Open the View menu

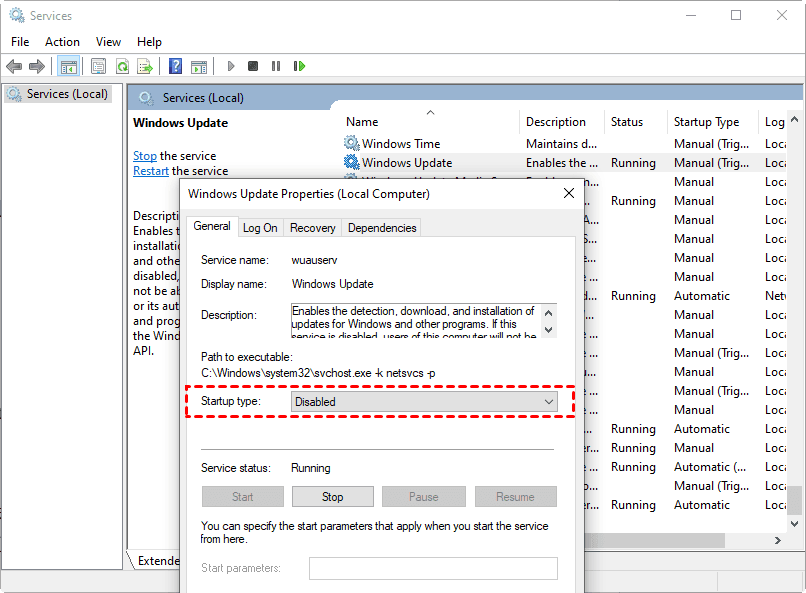tap(108, 42)
